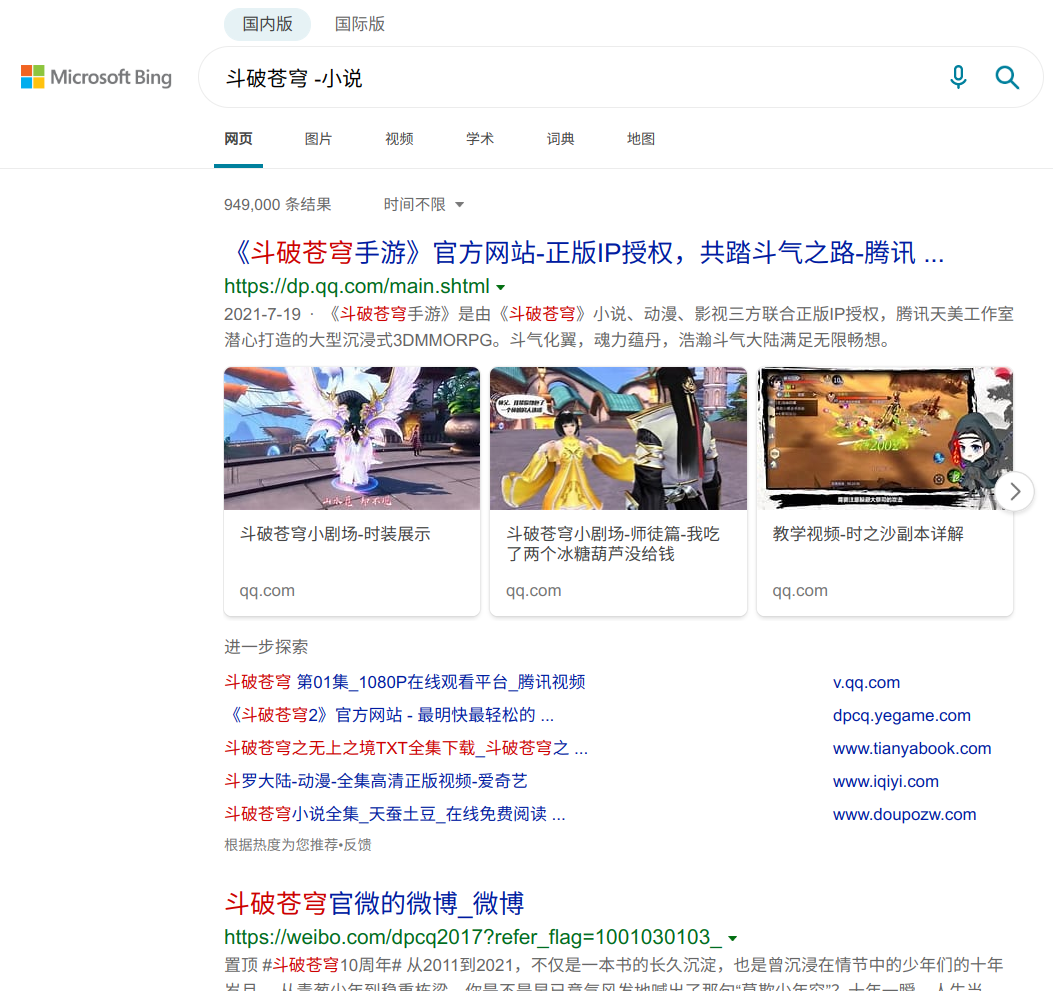Click the dpcq.yegame.com domain link
1053x991 pixels.
[x=902, y=716]
